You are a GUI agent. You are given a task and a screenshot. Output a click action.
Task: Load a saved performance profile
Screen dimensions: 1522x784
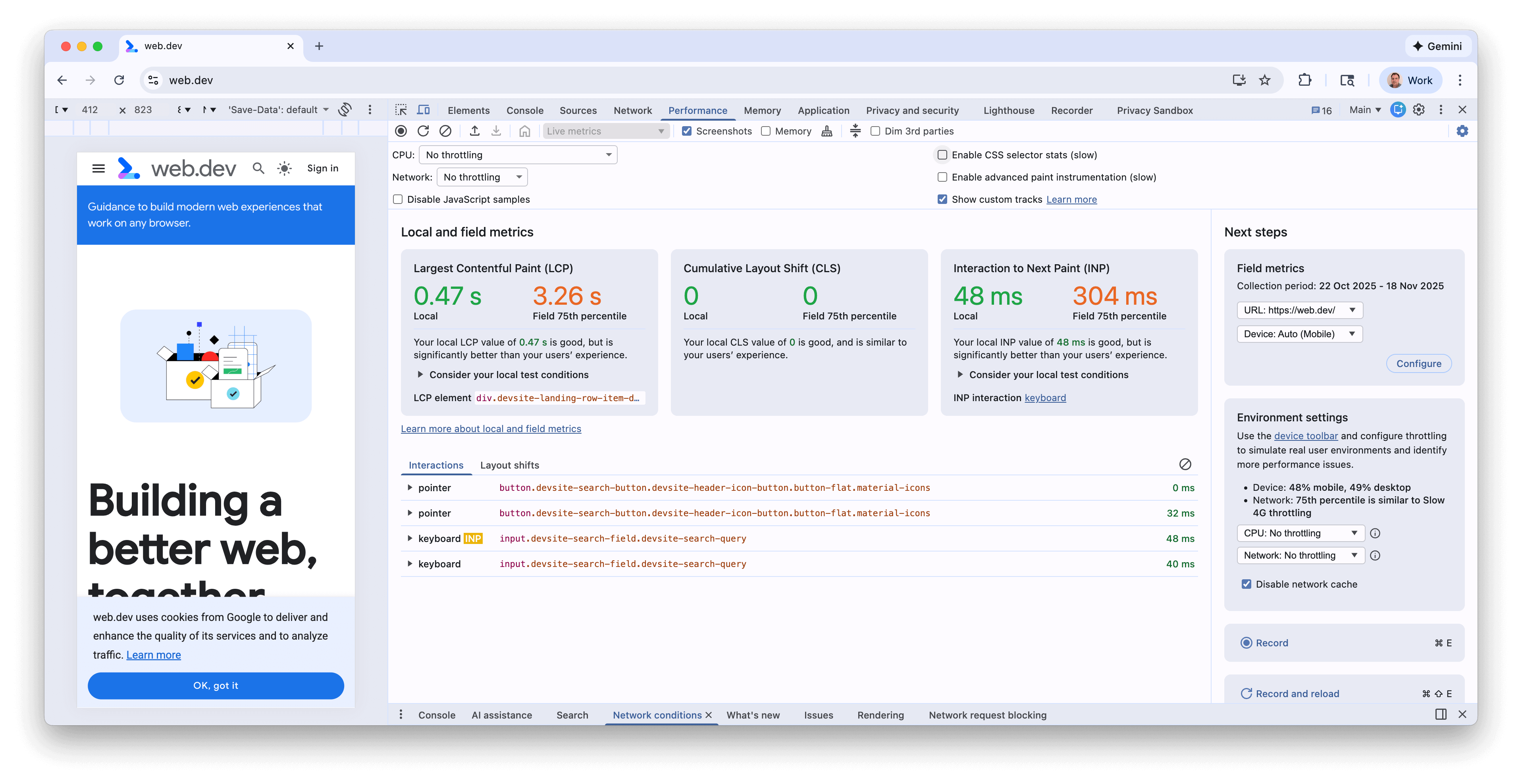pyautogui.click(x=474, y=131)
